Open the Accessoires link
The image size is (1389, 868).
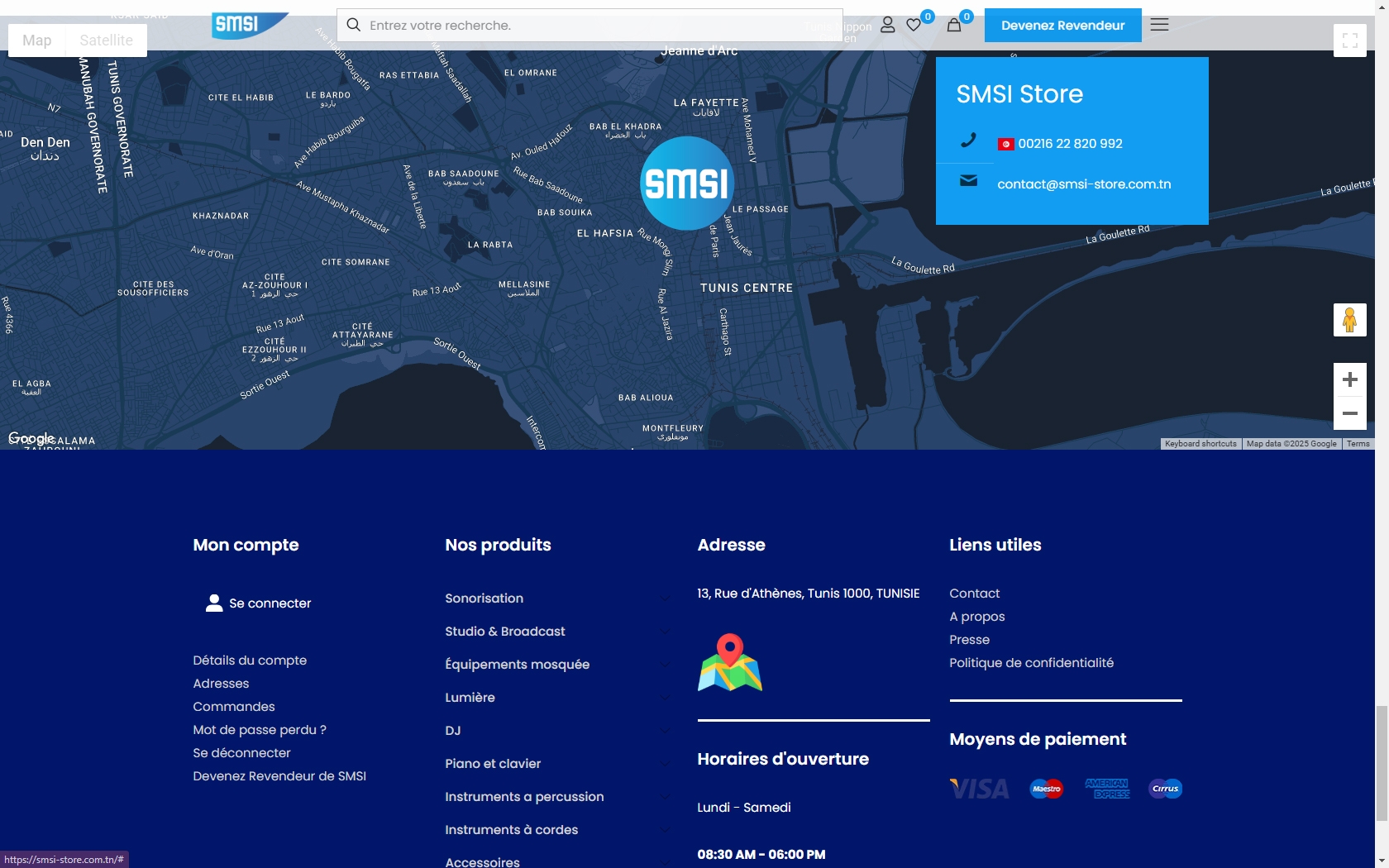pyautogui.click(x=482, y=861)
